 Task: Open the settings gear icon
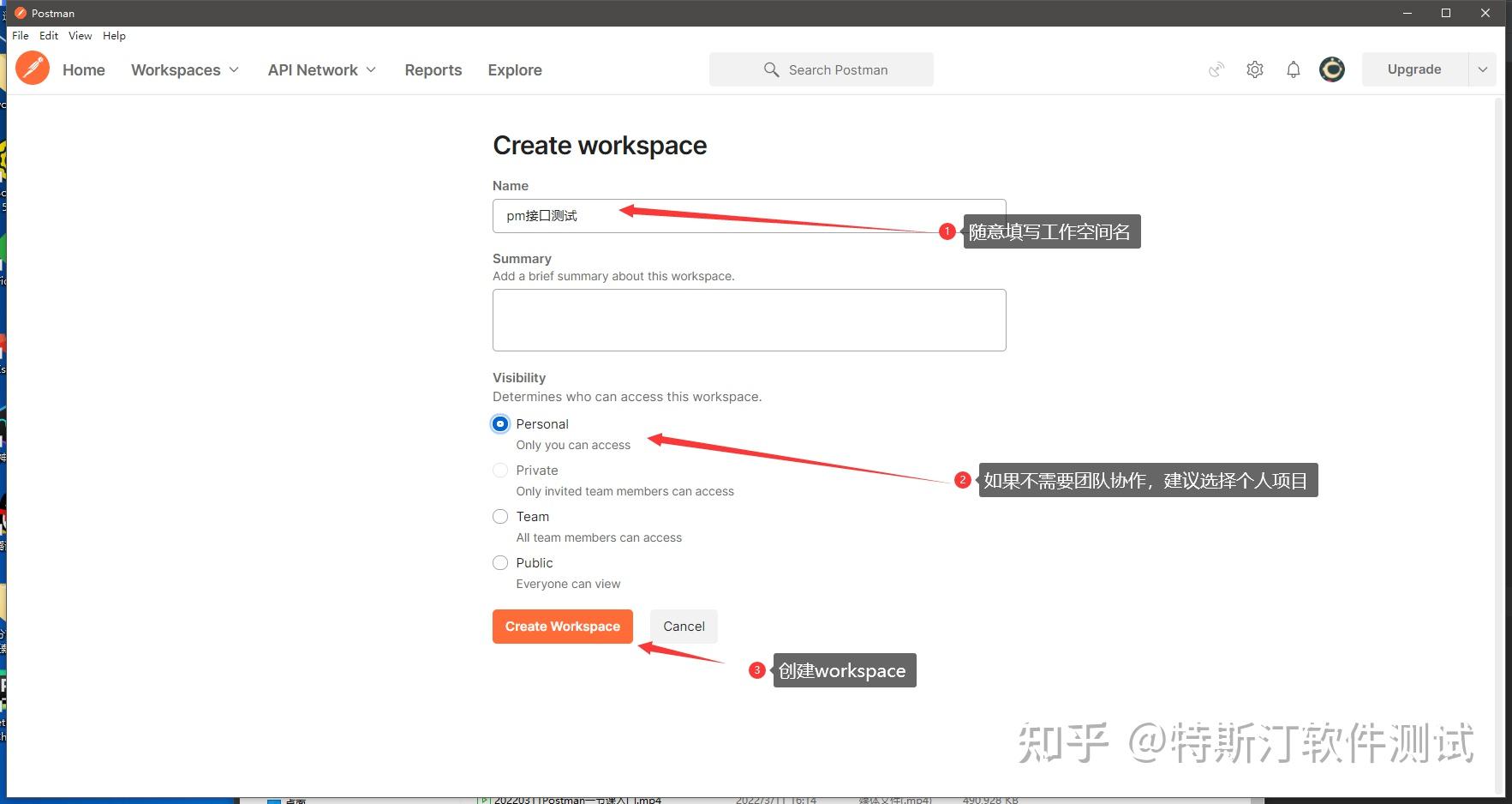(x=1255, y=69)
